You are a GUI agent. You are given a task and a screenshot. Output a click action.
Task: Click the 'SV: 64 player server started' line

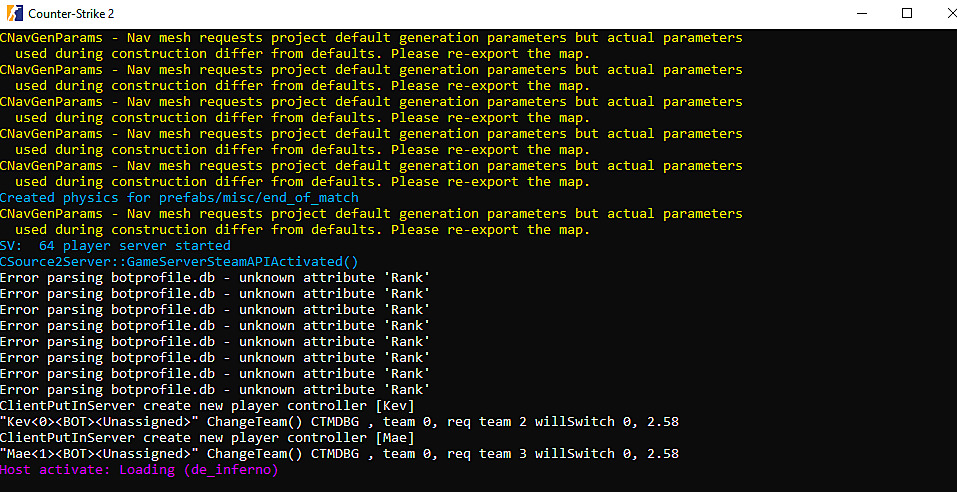[x=115, y=246]
